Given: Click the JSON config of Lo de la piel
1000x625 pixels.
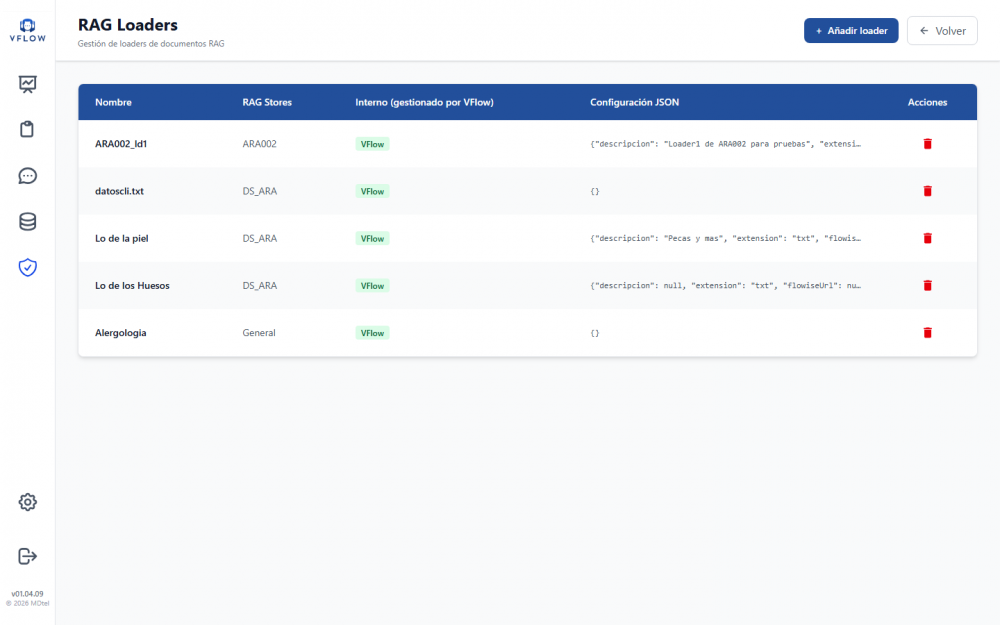Looking at the screenshot, I should [x=725, y=239].
